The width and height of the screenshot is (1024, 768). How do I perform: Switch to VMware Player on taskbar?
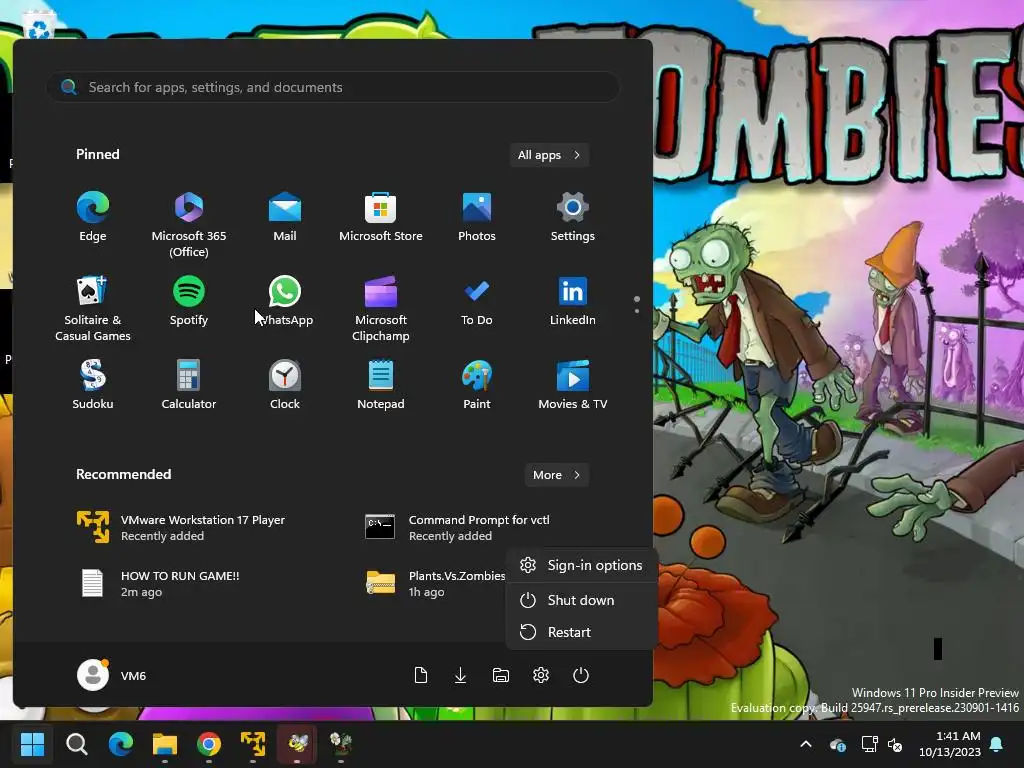tap(253, 744)
